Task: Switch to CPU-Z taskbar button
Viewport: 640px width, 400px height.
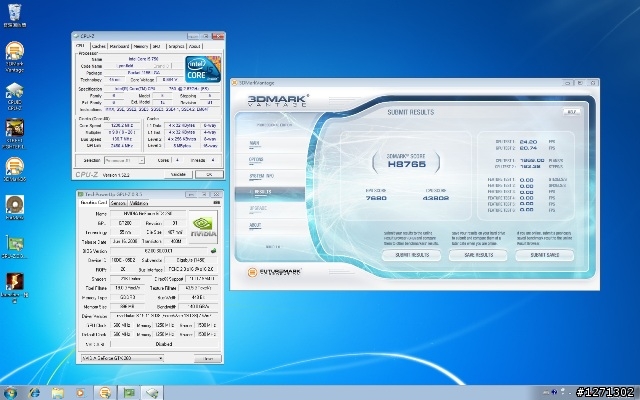Action: pyautogui.click(x=152, y=393)
